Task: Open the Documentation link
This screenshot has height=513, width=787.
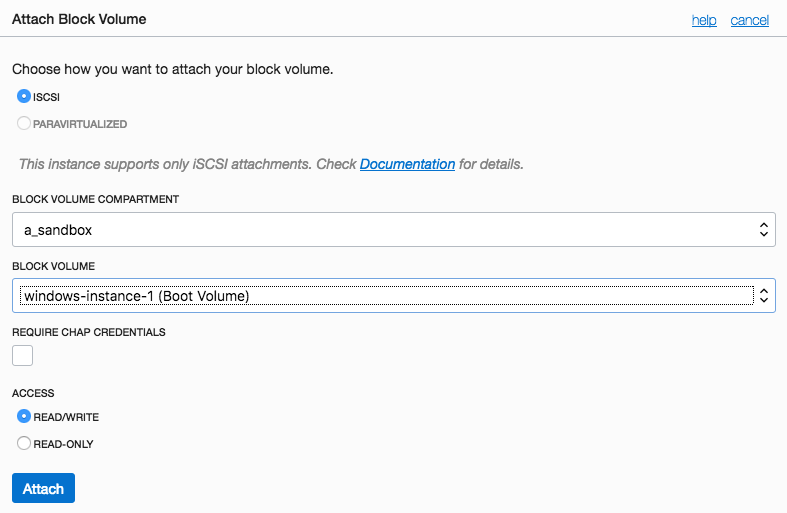Action: [x=407, y=164]
